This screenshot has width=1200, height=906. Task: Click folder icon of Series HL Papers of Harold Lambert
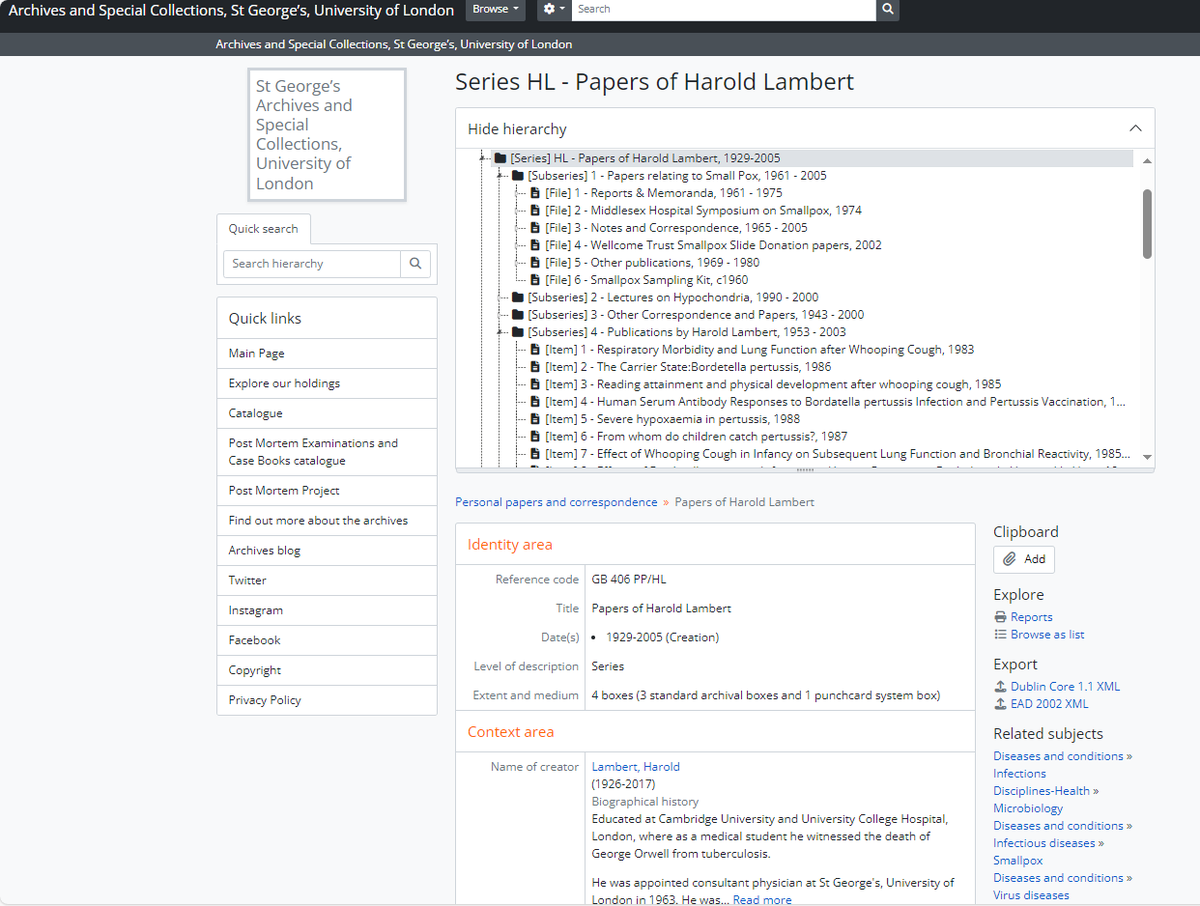coord(500,158)
